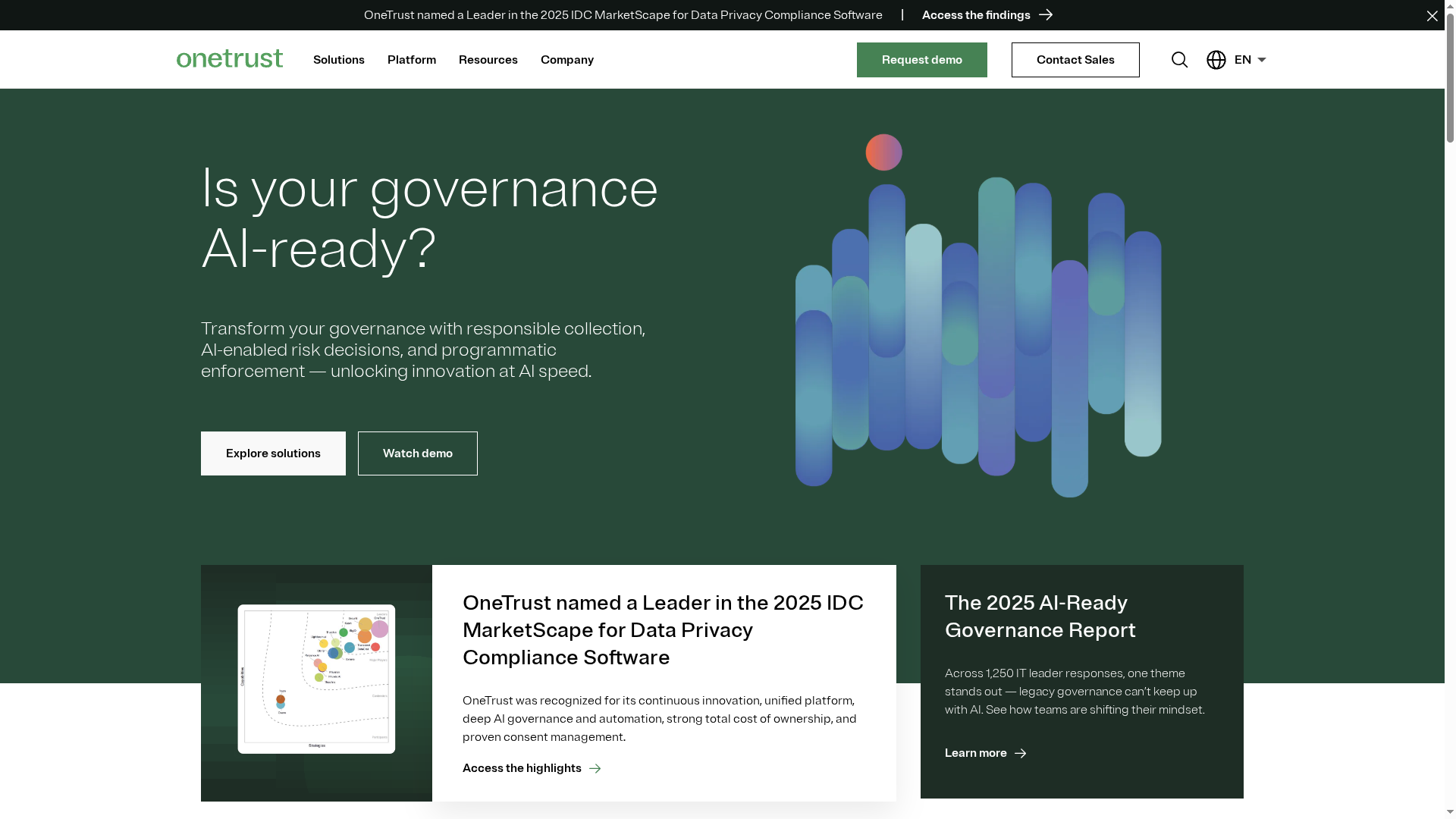Open the IDC MarketScape chart thumbnail
The image size is (1456, 819).
tap(316, 679)
